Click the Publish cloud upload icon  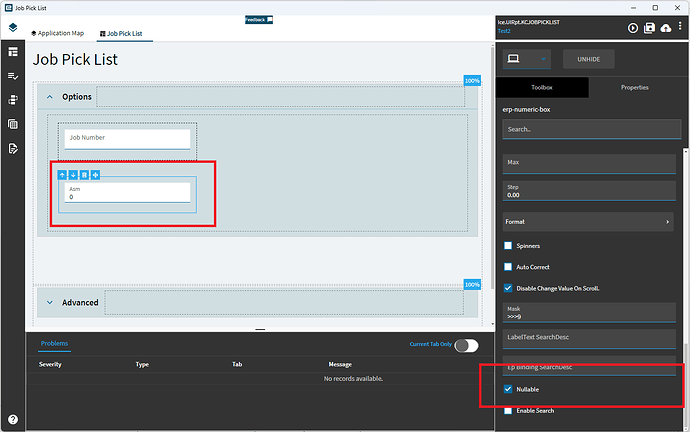[666, 28]
